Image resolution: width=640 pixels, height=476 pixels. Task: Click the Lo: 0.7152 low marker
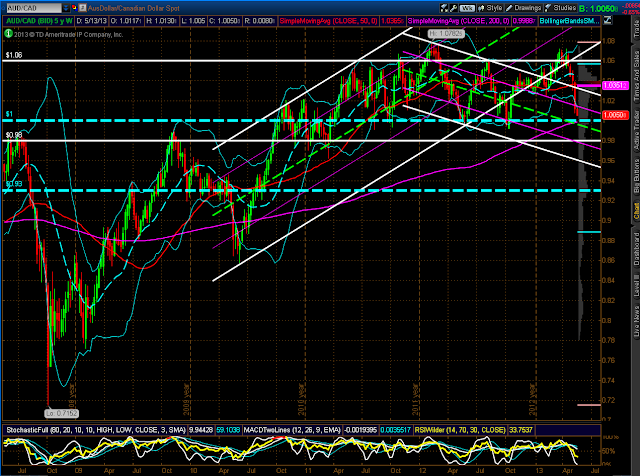pos(61,413)
